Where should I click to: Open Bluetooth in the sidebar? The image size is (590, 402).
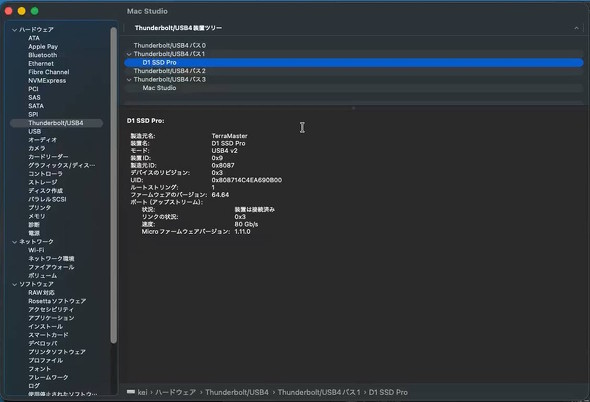click(x=43, y=55)
